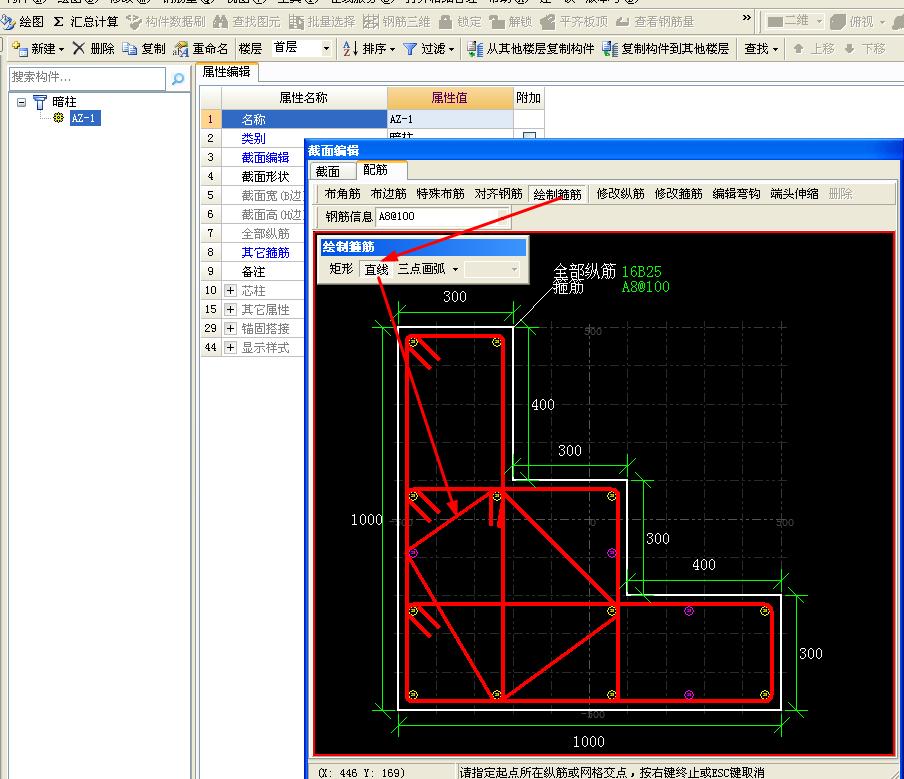The height and width of the screenshot is (779, 904).
Task: Click the 平齐板顶 tool icon
Action: click(548, 22)
